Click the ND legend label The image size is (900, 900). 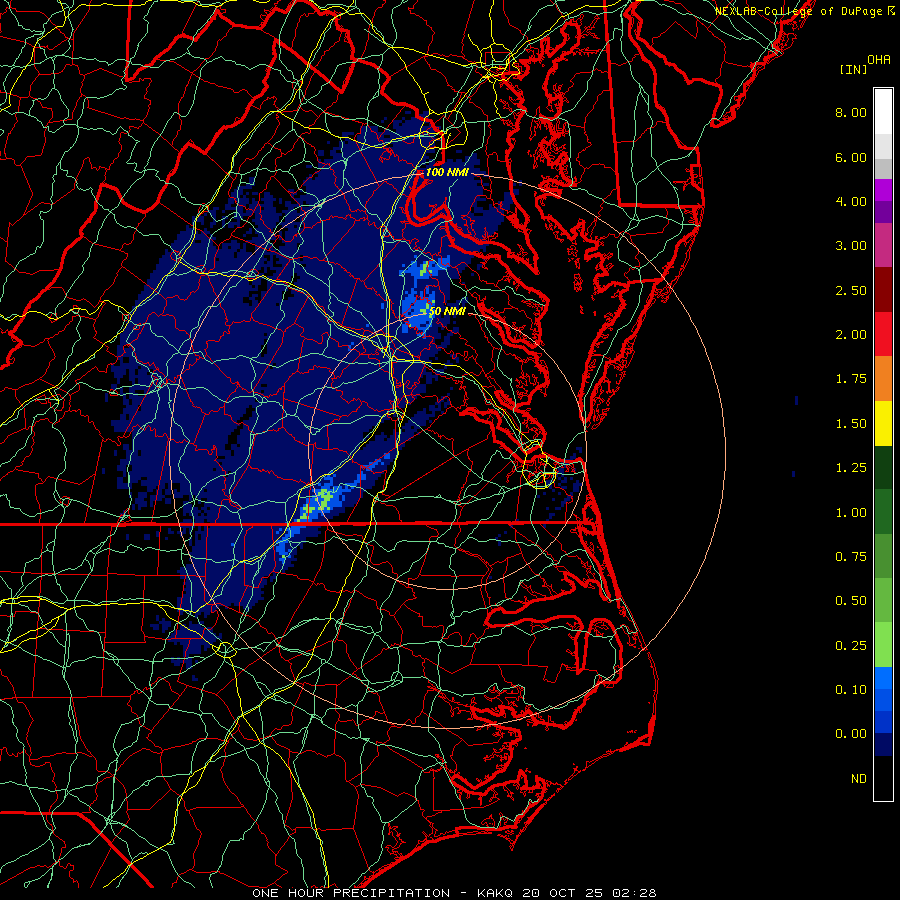pyautogui.click(x=859, y=779)
